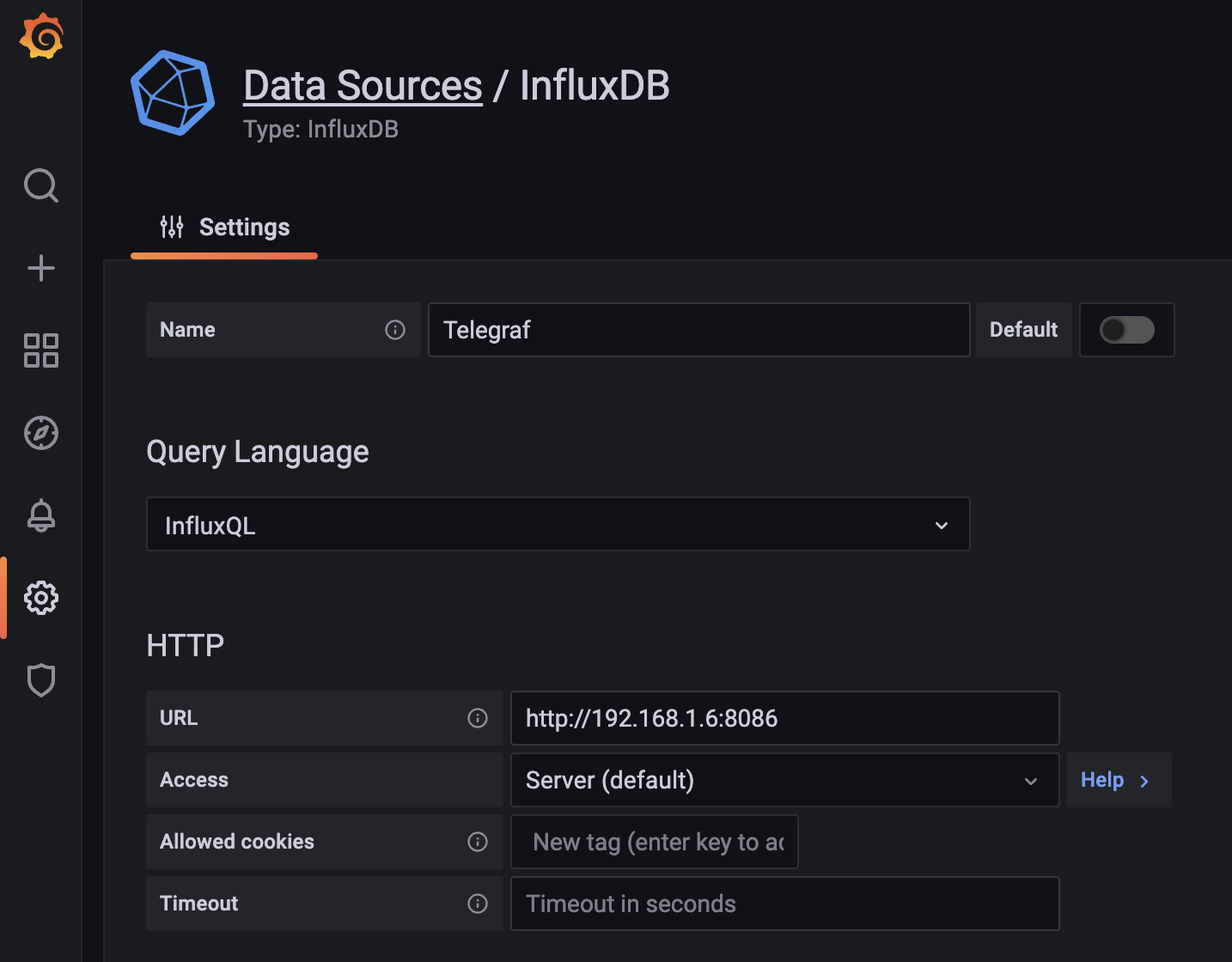Screen dimensions: 1232x962
Task: Open the Dashboards grid icon
Action: tap(41, 350)
